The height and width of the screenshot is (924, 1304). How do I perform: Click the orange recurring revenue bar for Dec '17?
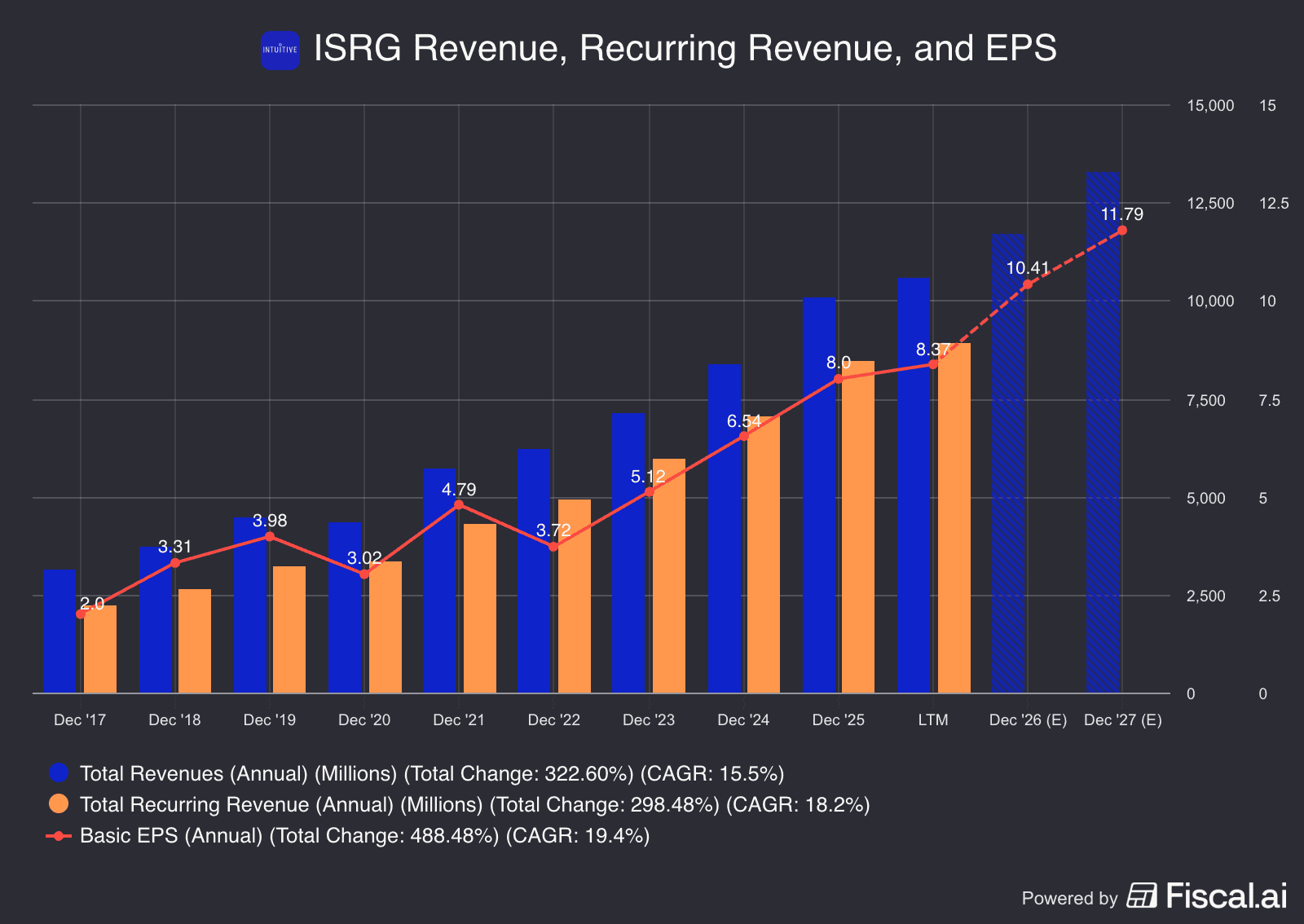coord(100,649)
